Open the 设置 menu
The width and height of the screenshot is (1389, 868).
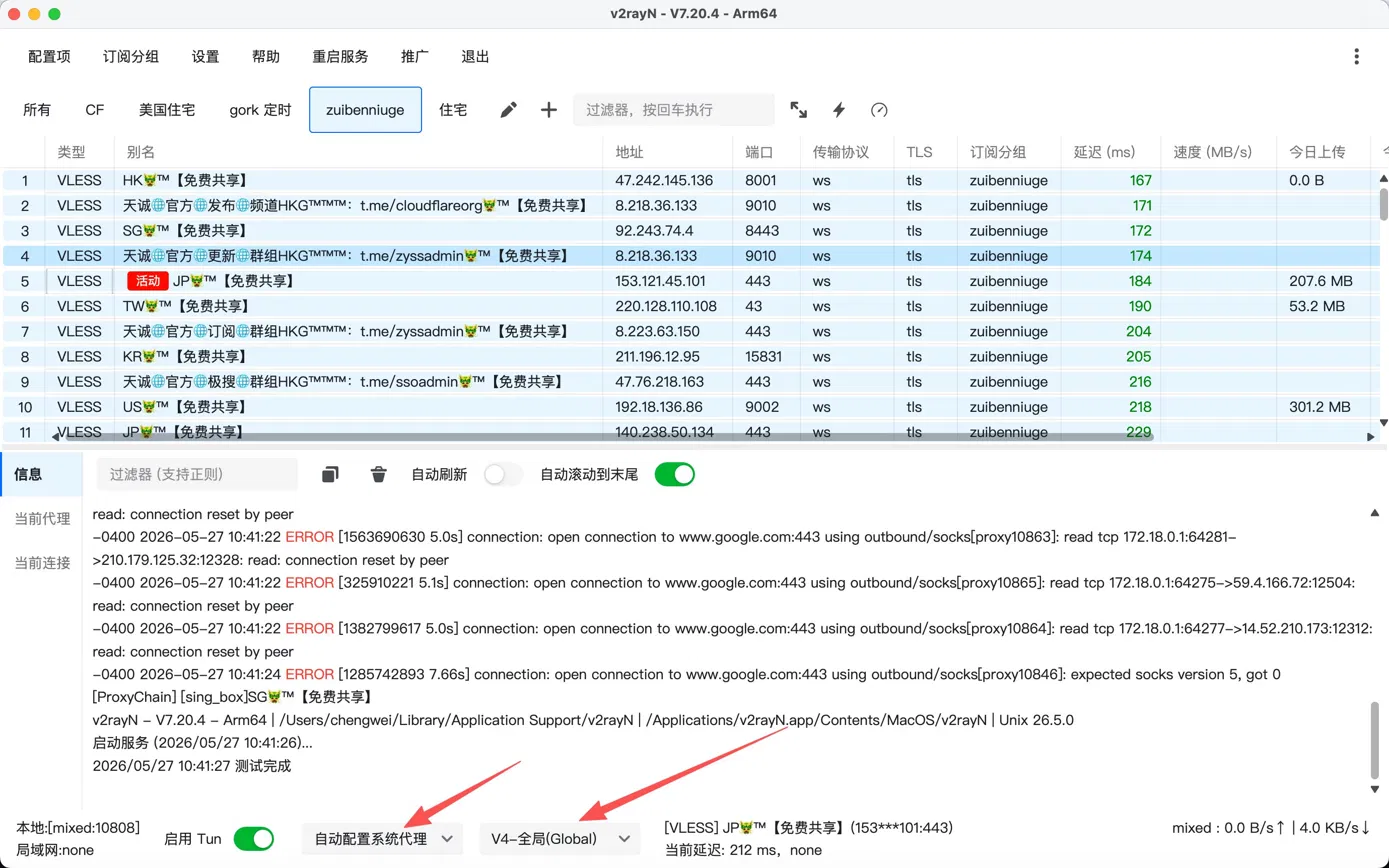coord(206,57)
